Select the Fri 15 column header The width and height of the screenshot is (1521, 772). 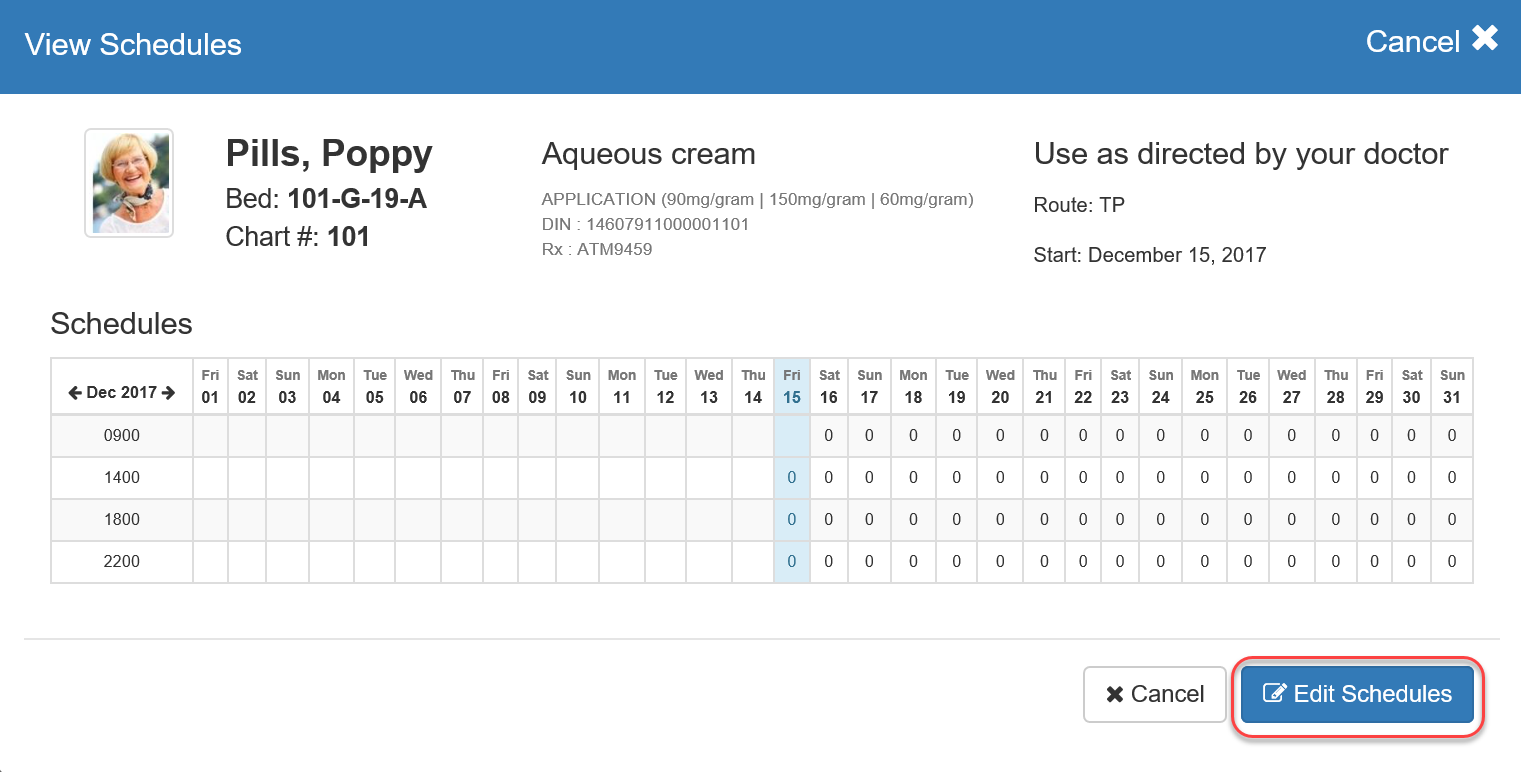(x=791, y=386)
